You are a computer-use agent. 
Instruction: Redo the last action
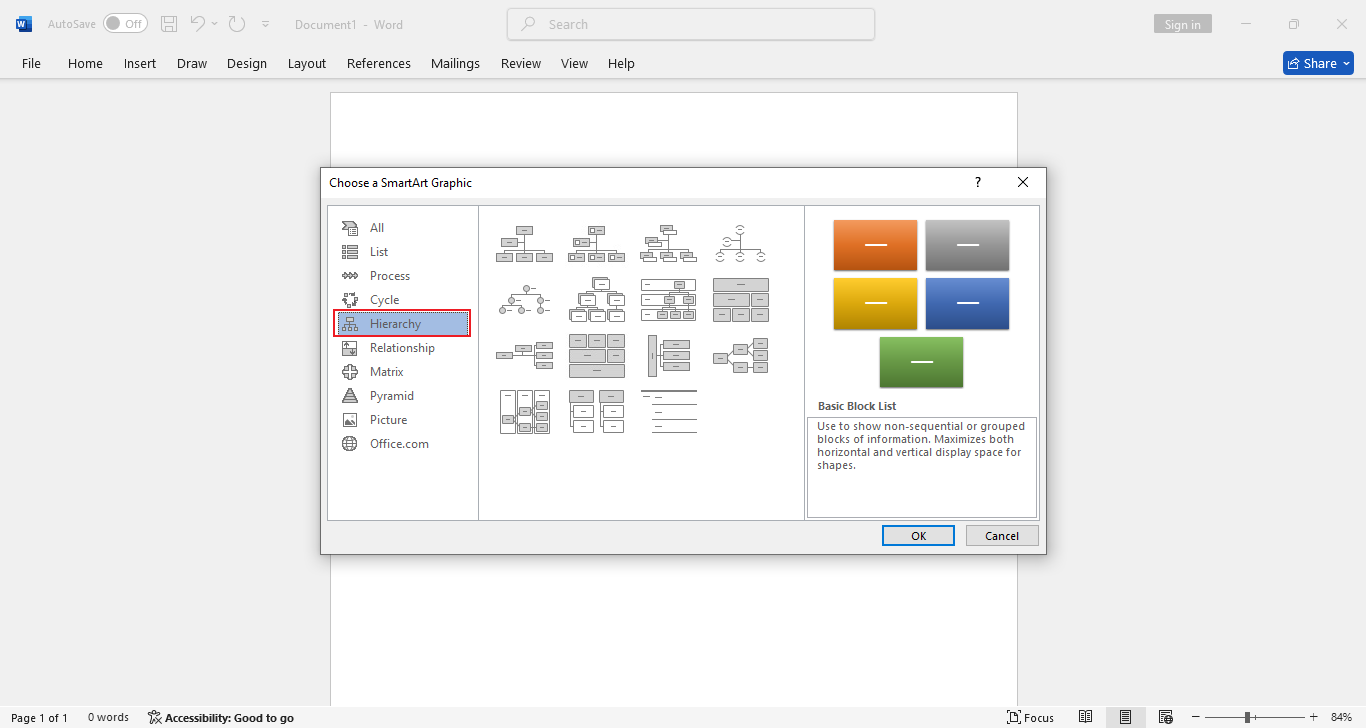[x=237, y=24]
